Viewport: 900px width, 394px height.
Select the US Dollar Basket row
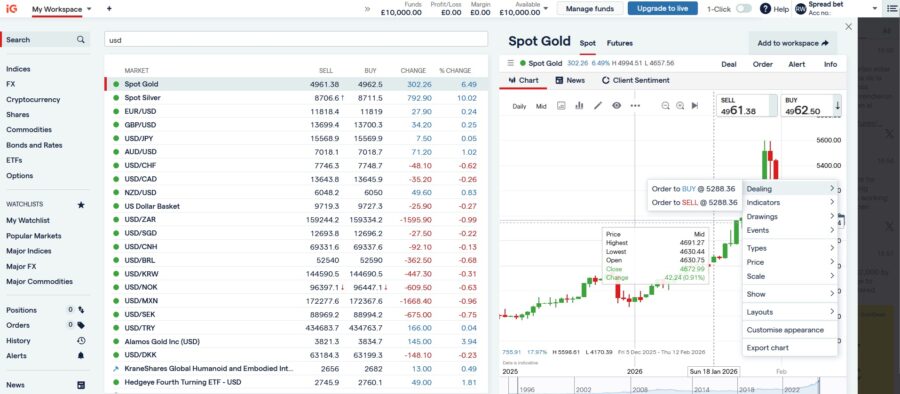click(296, 206)
